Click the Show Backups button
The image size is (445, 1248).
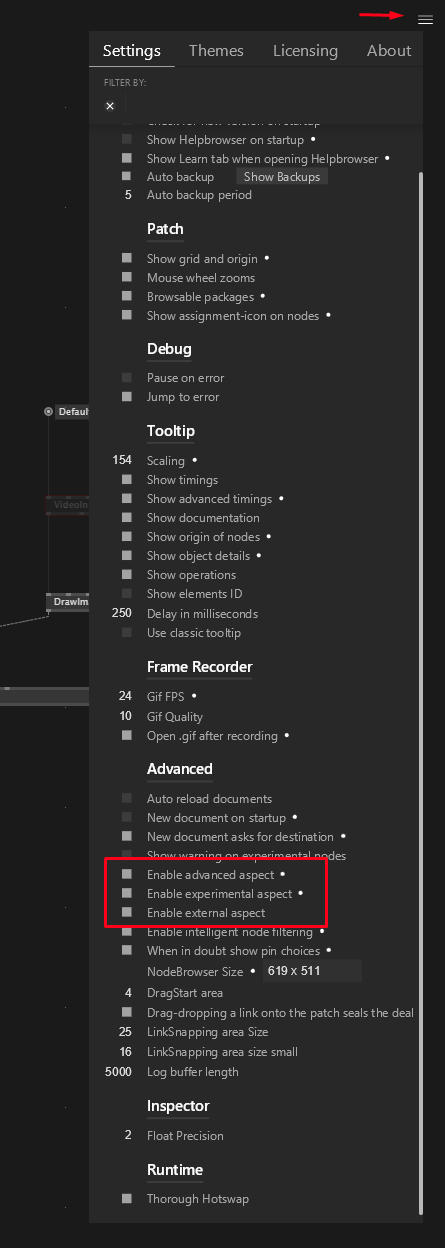[282, 177]
